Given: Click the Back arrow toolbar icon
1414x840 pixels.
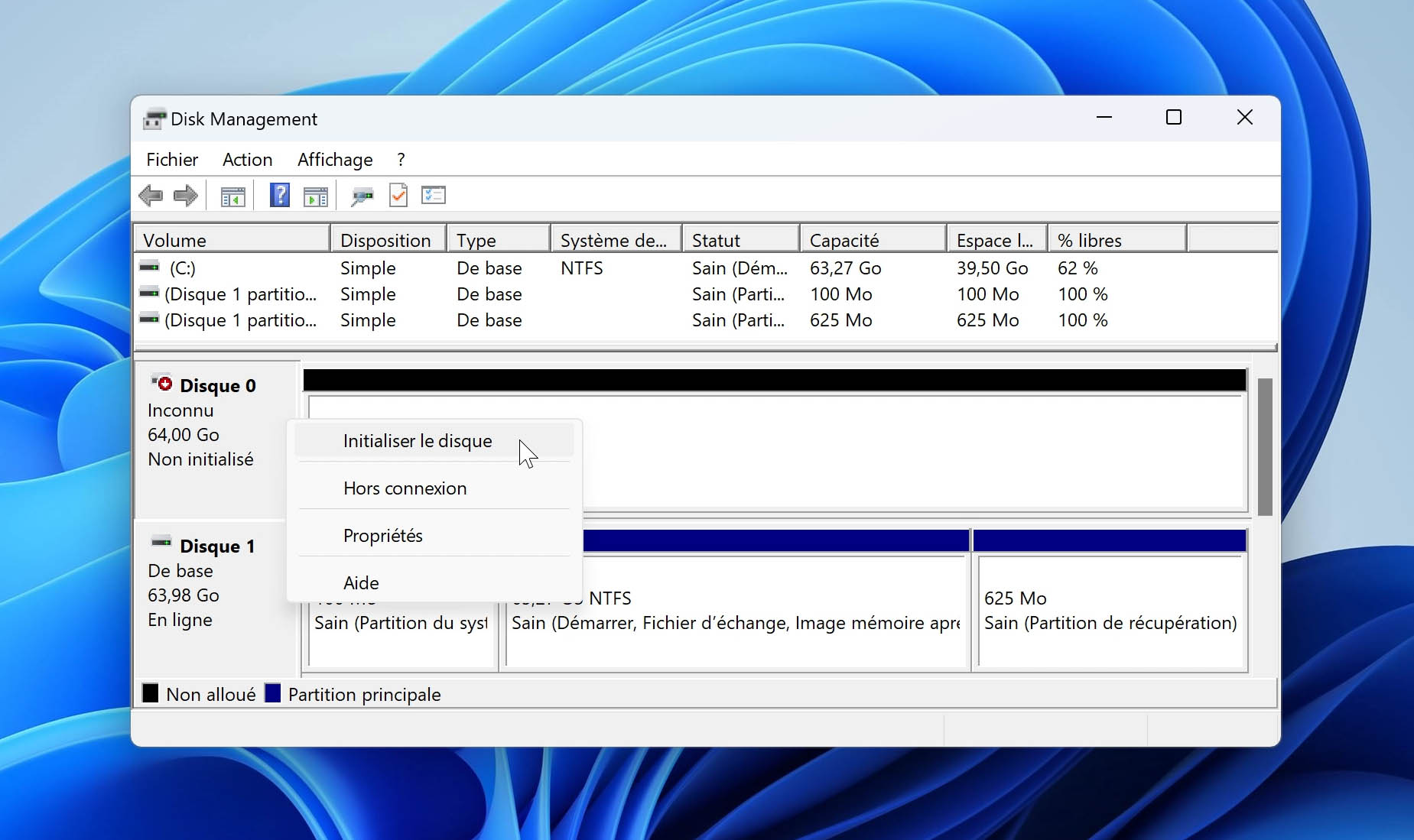Looking at the screenshot, I should [151, 196].
